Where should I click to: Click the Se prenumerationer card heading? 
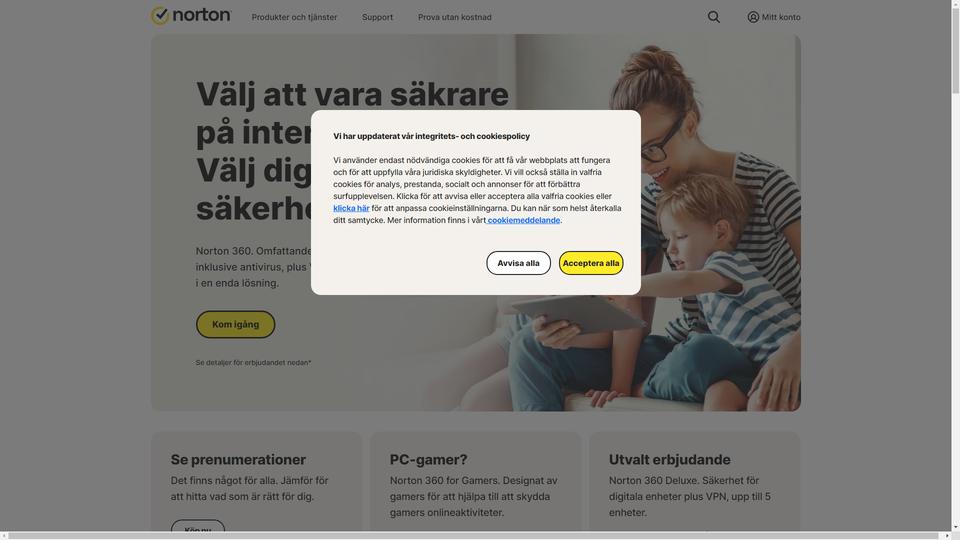[238, 460]
